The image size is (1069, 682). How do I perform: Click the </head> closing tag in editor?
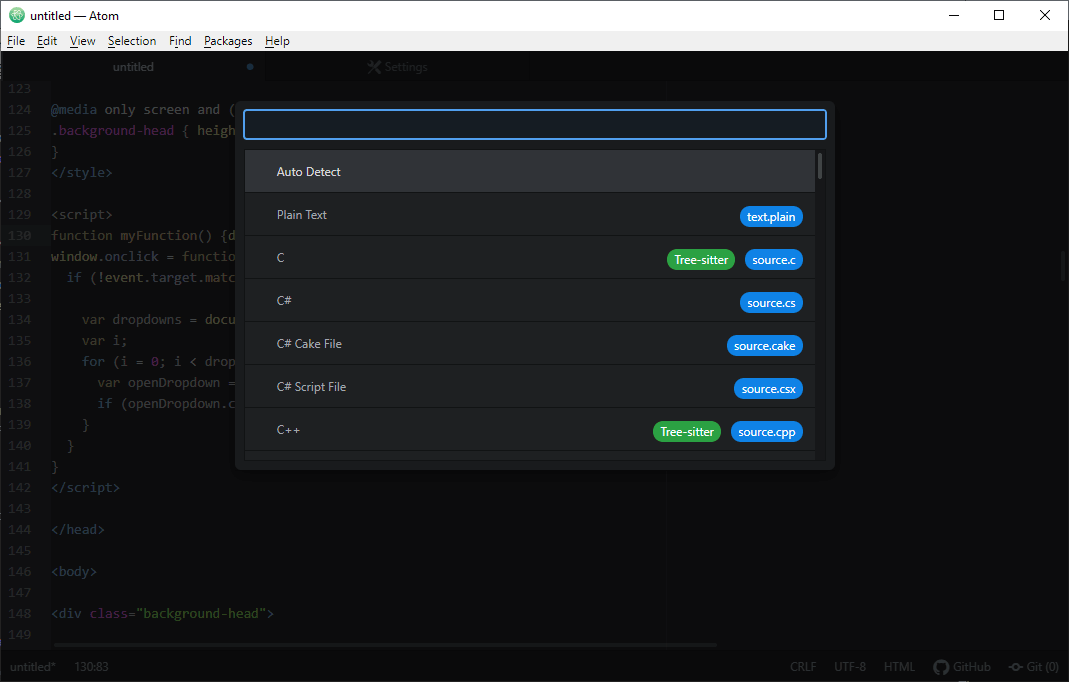pos(78,529)
